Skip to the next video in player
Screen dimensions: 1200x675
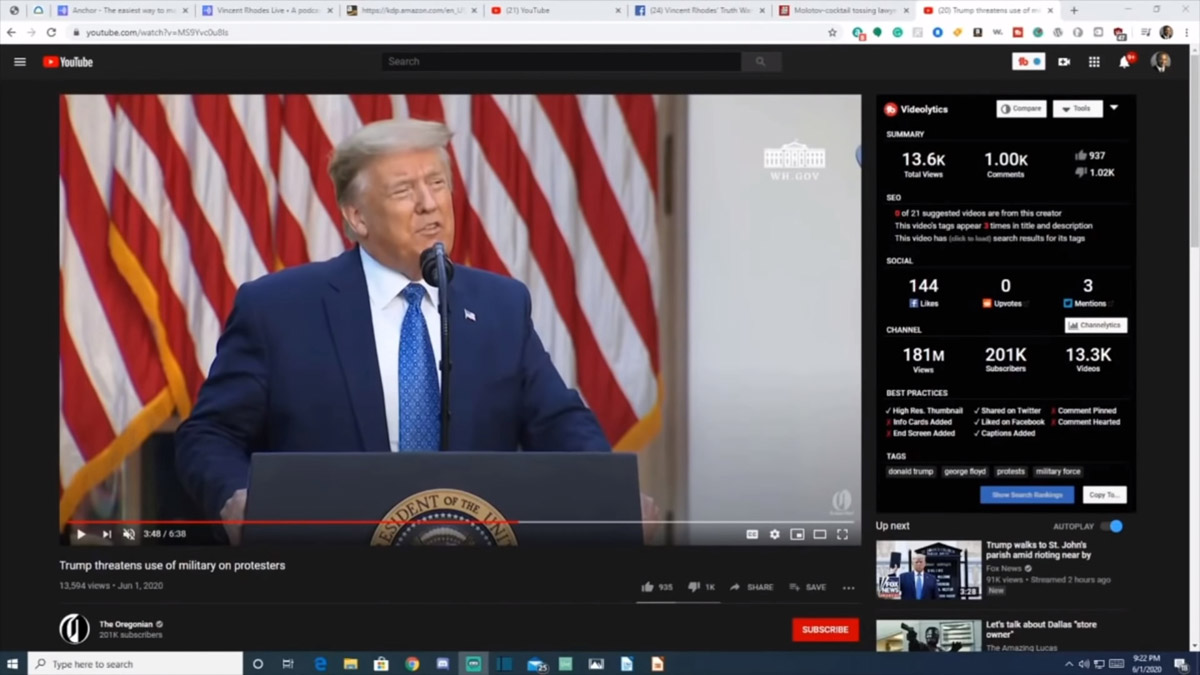106,534
